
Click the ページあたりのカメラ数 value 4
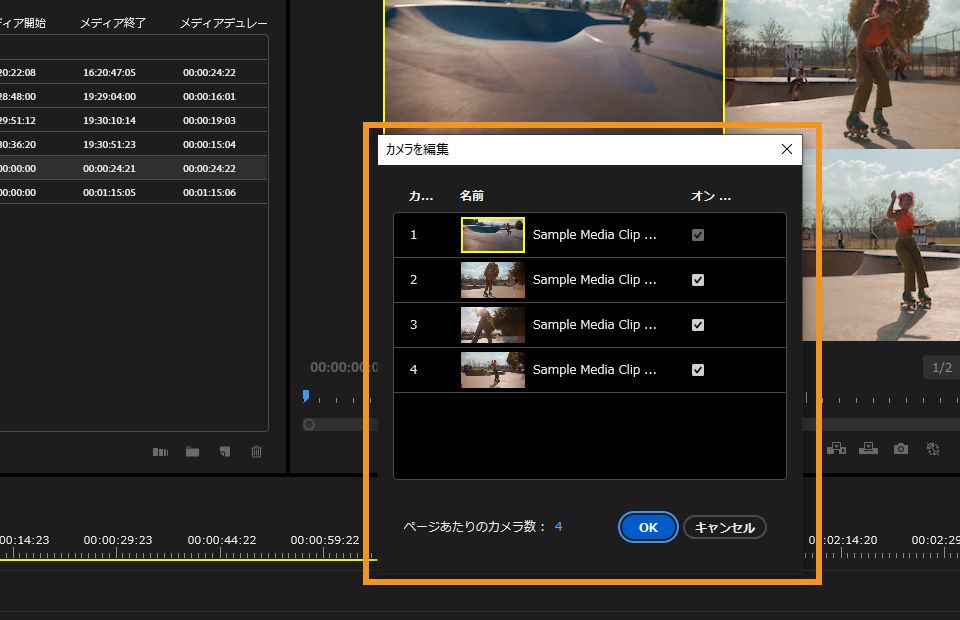coord(558,526)
